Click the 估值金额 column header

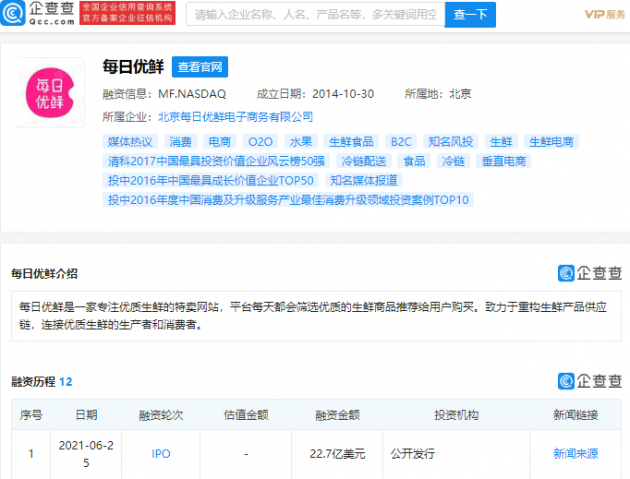(246, 415)
